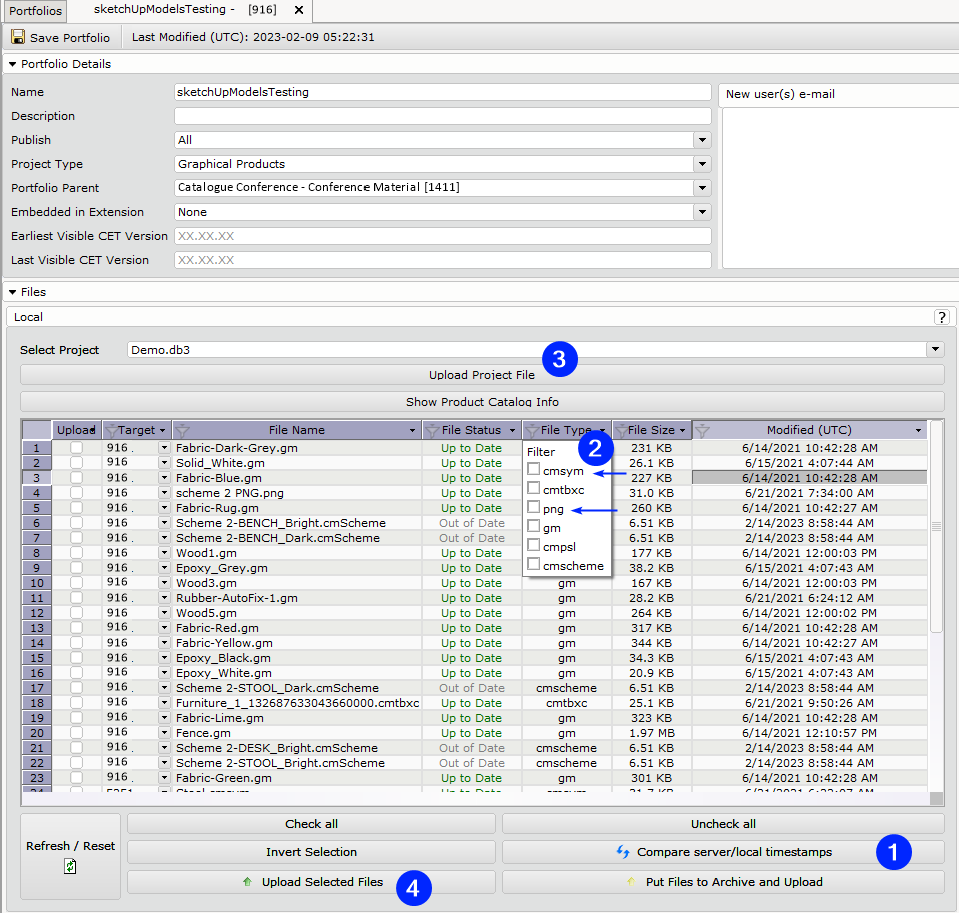Open Target dropdown for Wood1.gm row
The image size is (959, 913).
coord(164,553)
